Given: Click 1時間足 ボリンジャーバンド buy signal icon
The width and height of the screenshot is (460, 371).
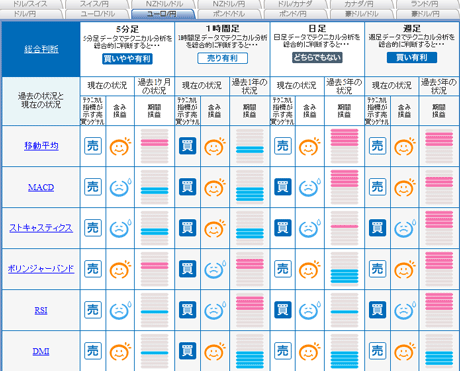Looking at the screenshot, I should pos(188,269).
